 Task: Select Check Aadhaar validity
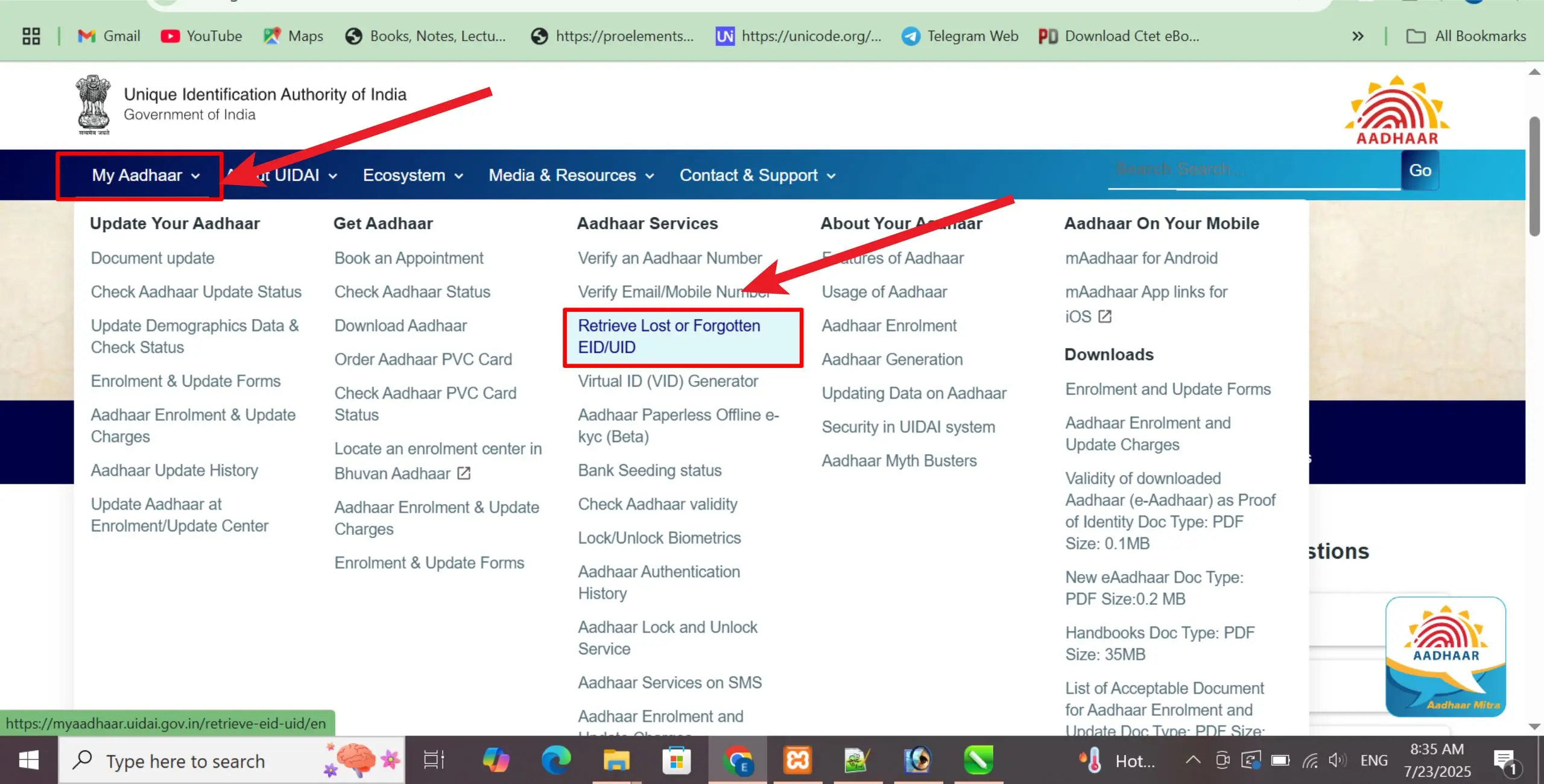657,504
